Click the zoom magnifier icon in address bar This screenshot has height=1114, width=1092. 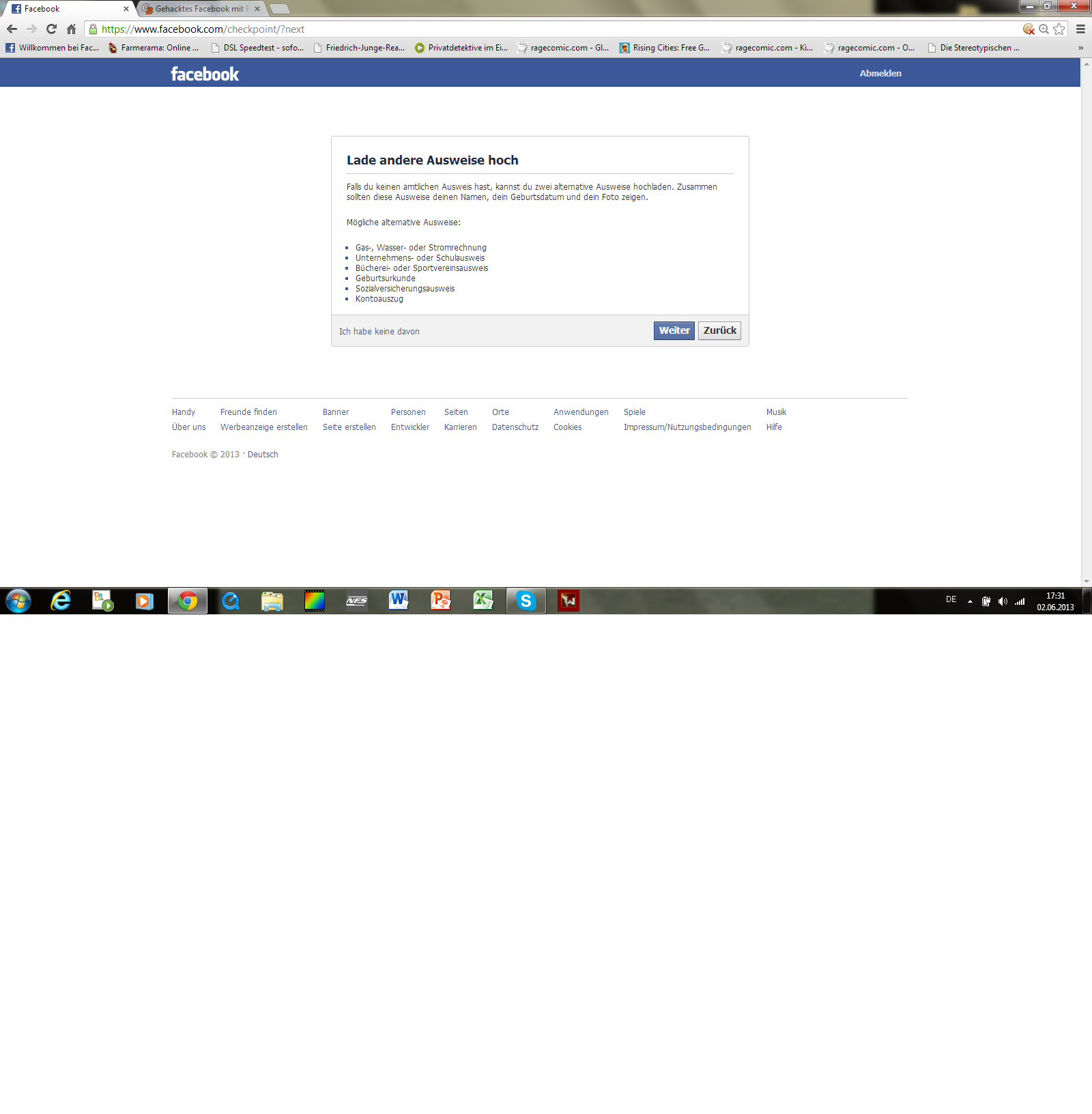point(1044,29)
